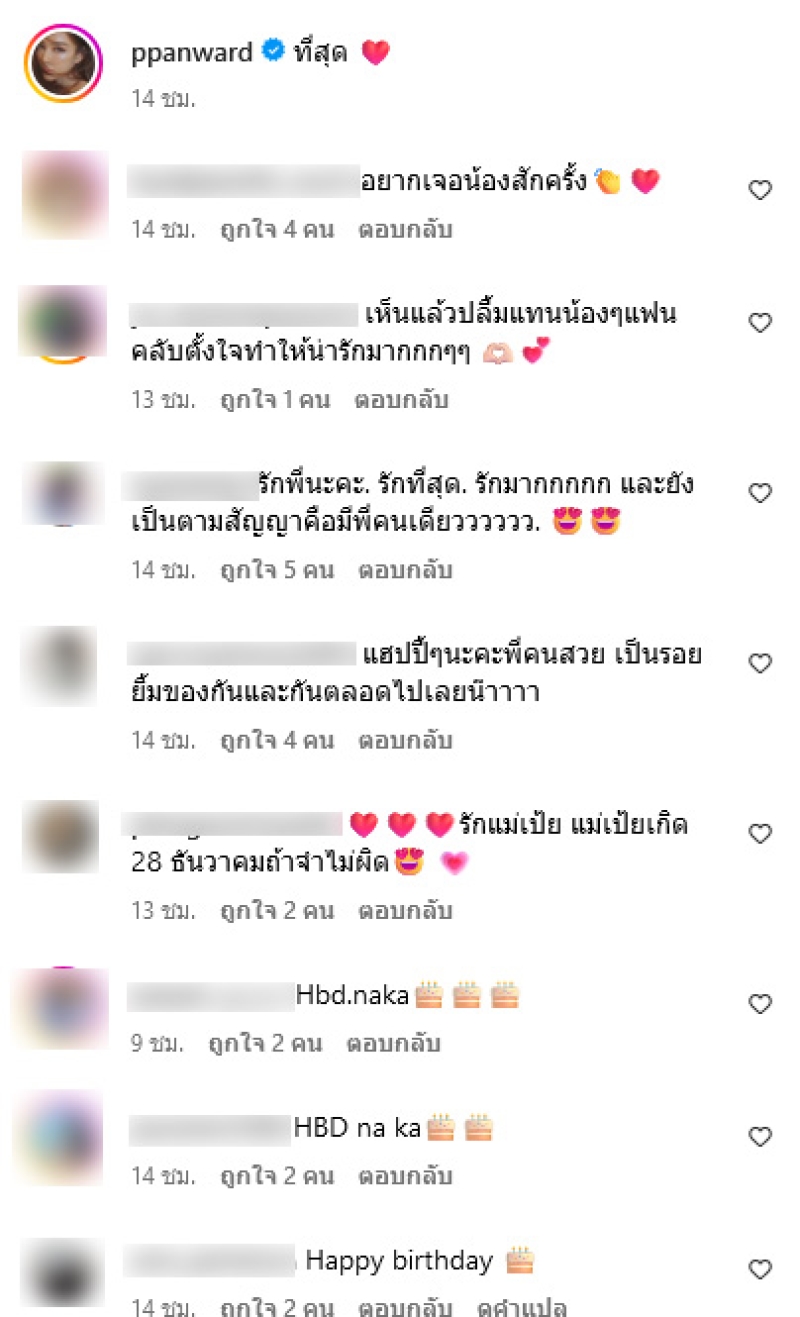This screenshot has height=1317, width=800.
Task: Open avatar of 'Hbd.naka' commenter
Action: (64, 1007)
